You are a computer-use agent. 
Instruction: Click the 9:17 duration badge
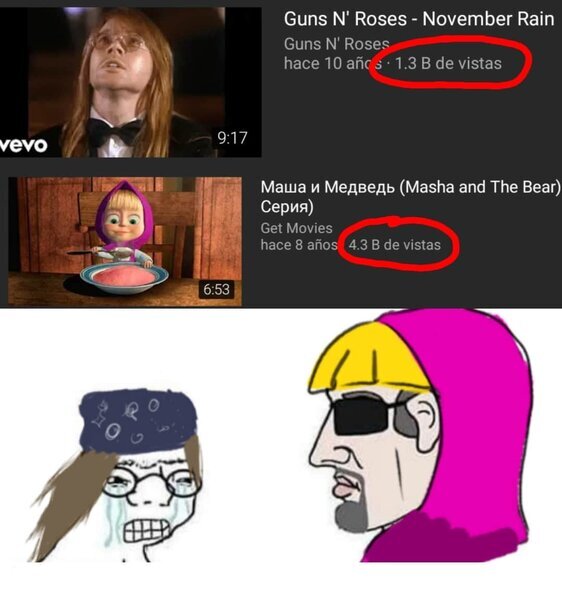(x=232, y=138)
